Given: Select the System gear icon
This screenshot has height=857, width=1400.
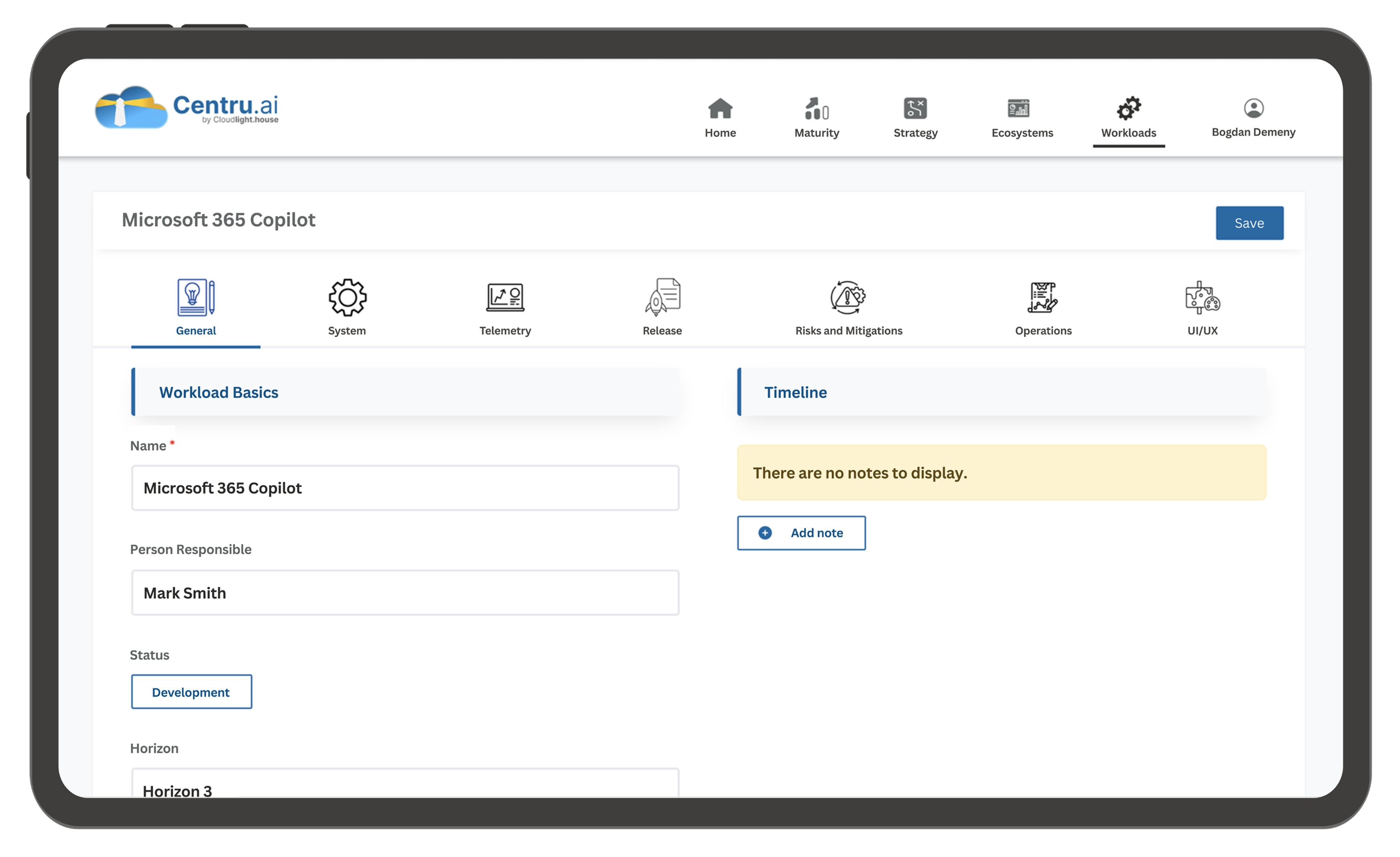Looking at the screenshot, I should pos(347,297).
